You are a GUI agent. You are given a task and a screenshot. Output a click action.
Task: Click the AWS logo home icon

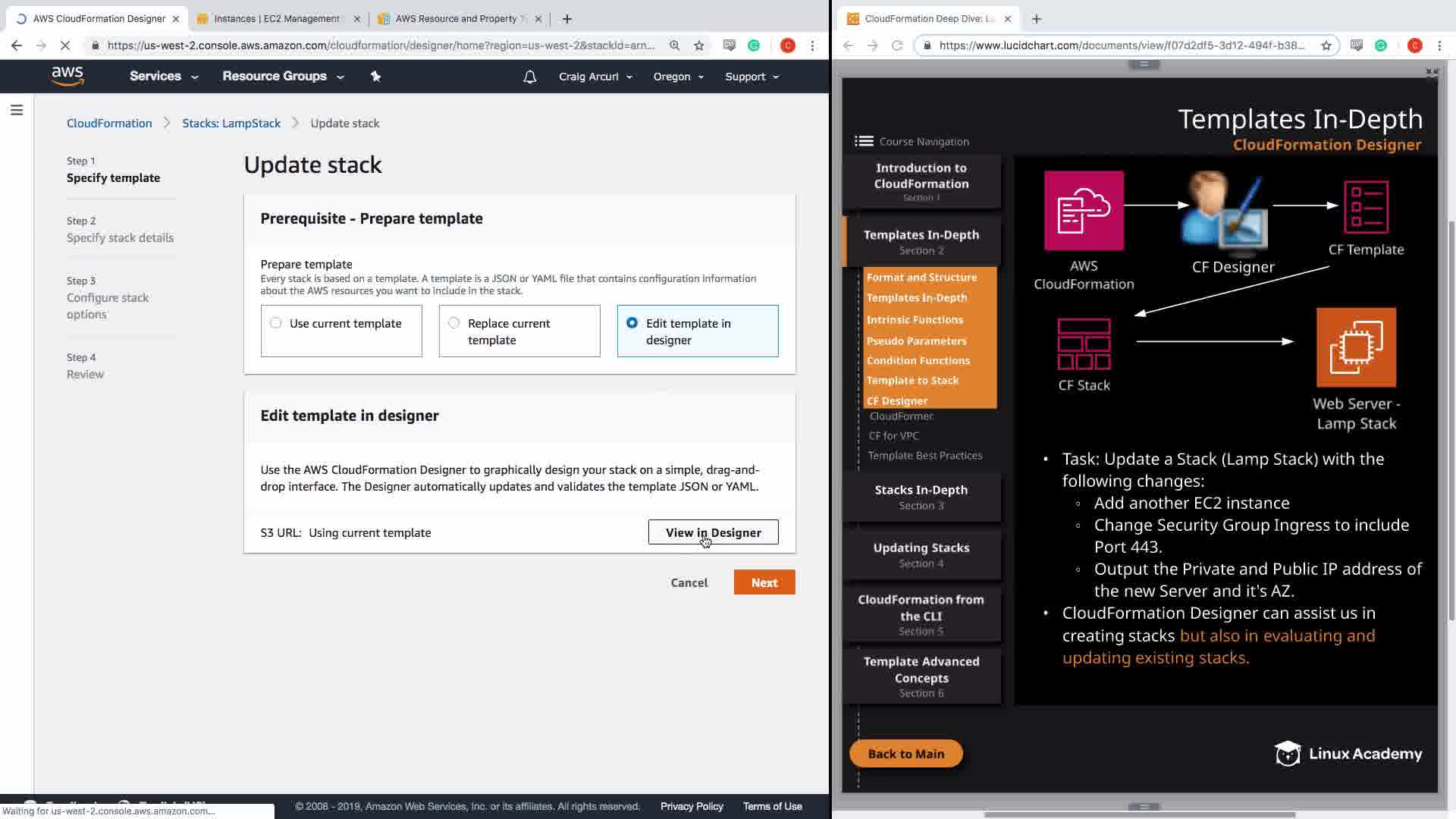pos(67,76)
